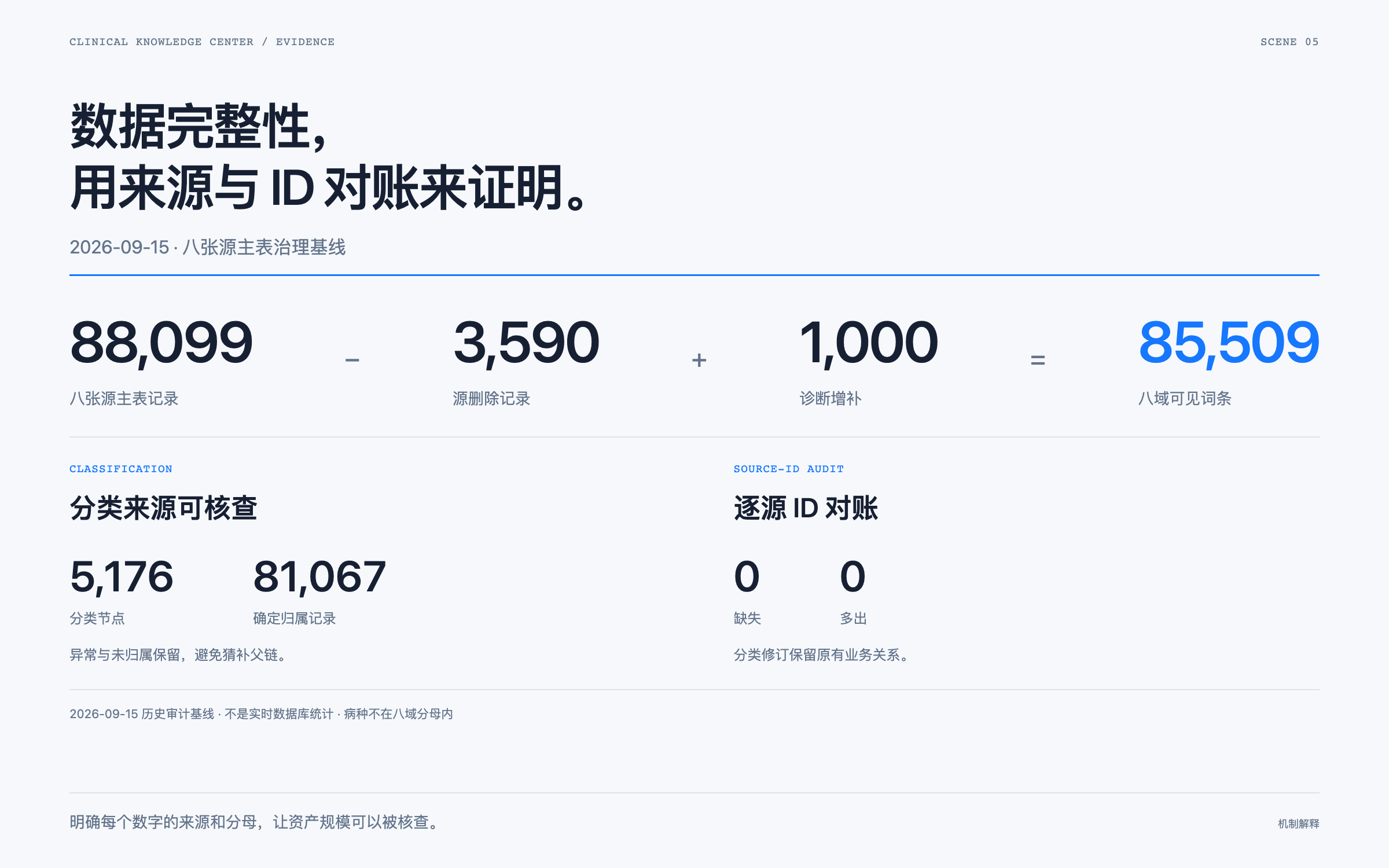1389x868 pixels.
Task: Click the label '八域可见词条'
Action: click(x=1185, y=398)
